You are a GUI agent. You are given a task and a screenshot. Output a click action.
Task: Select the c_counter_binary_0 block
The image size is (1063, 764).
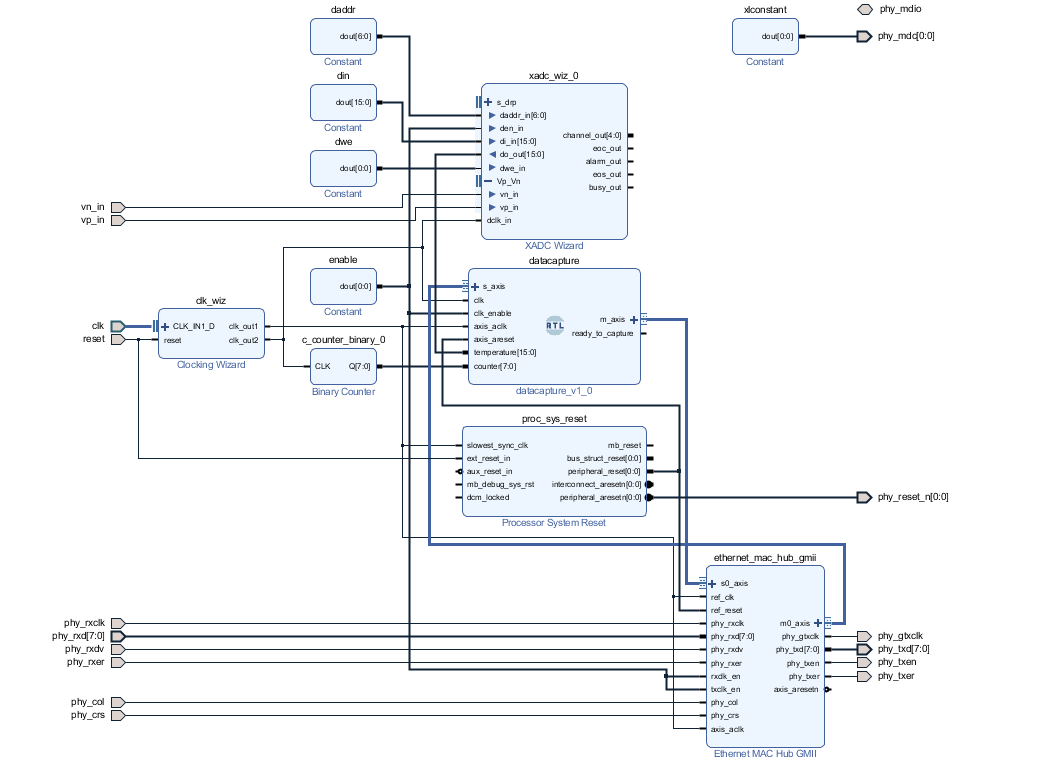(x=344, y=366)
